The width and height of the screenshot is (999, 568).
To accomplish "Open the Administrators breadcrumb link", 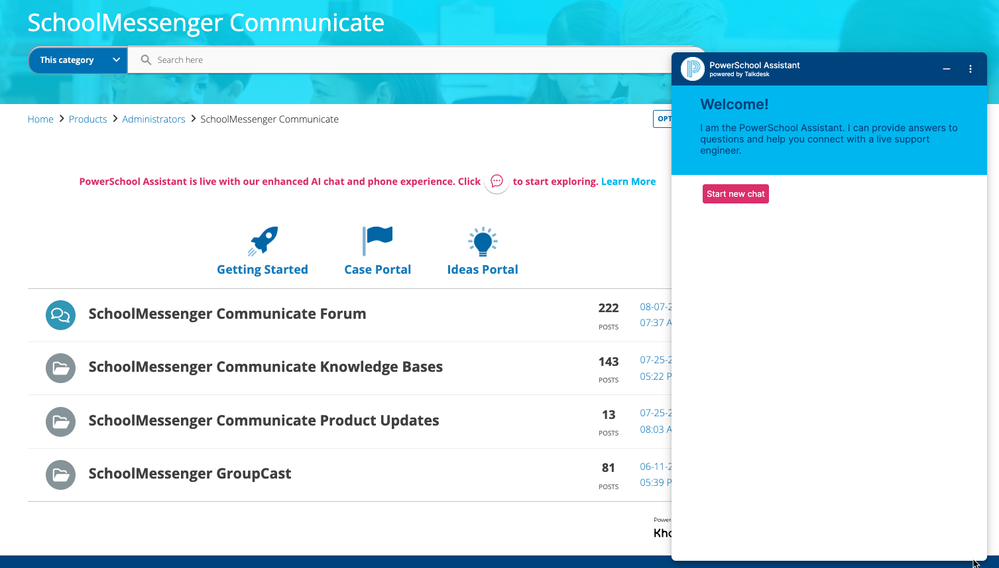I will 153,119.
